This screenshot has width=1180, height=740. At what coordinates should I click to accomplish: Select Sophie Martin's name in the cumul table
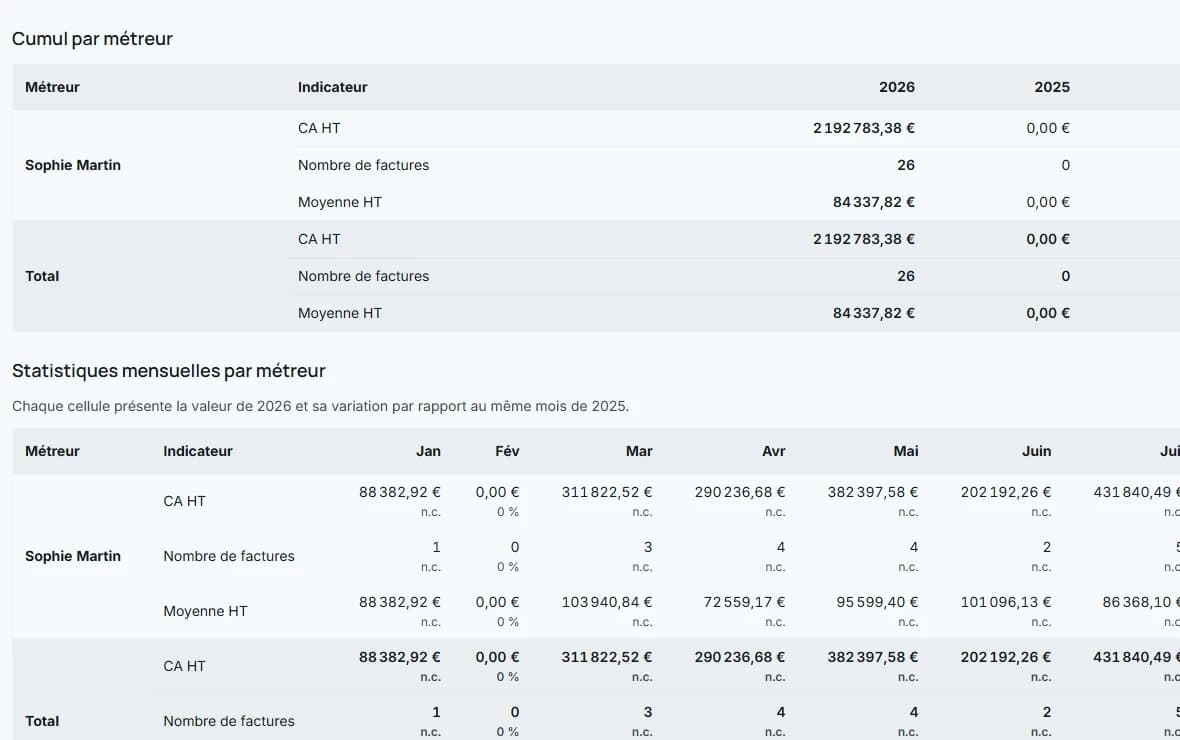tap(73, 166)
